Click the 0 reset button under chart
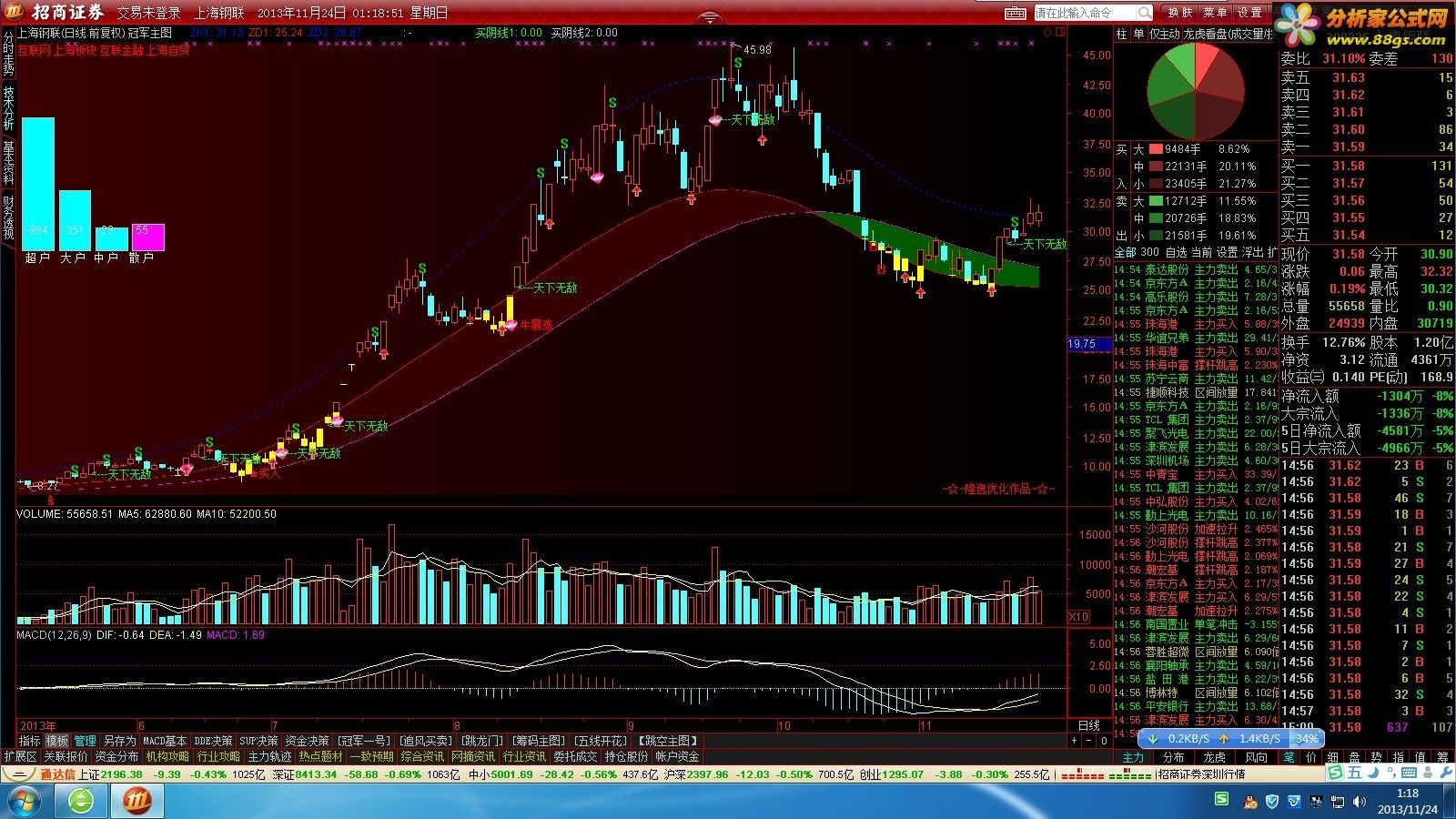This screenshot has width=1456, height=819. [1104, 741]
